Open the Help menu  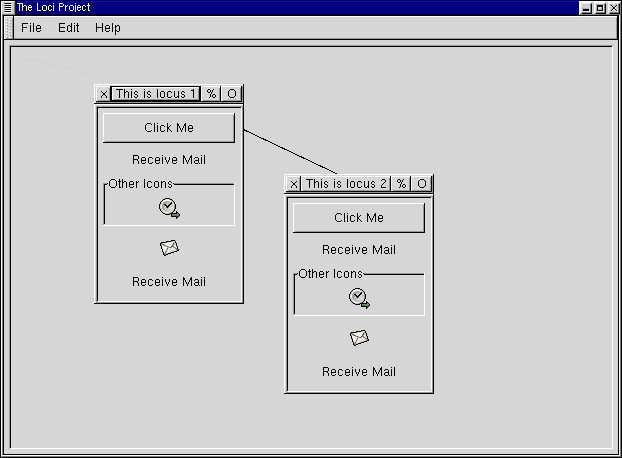[108, 28]
